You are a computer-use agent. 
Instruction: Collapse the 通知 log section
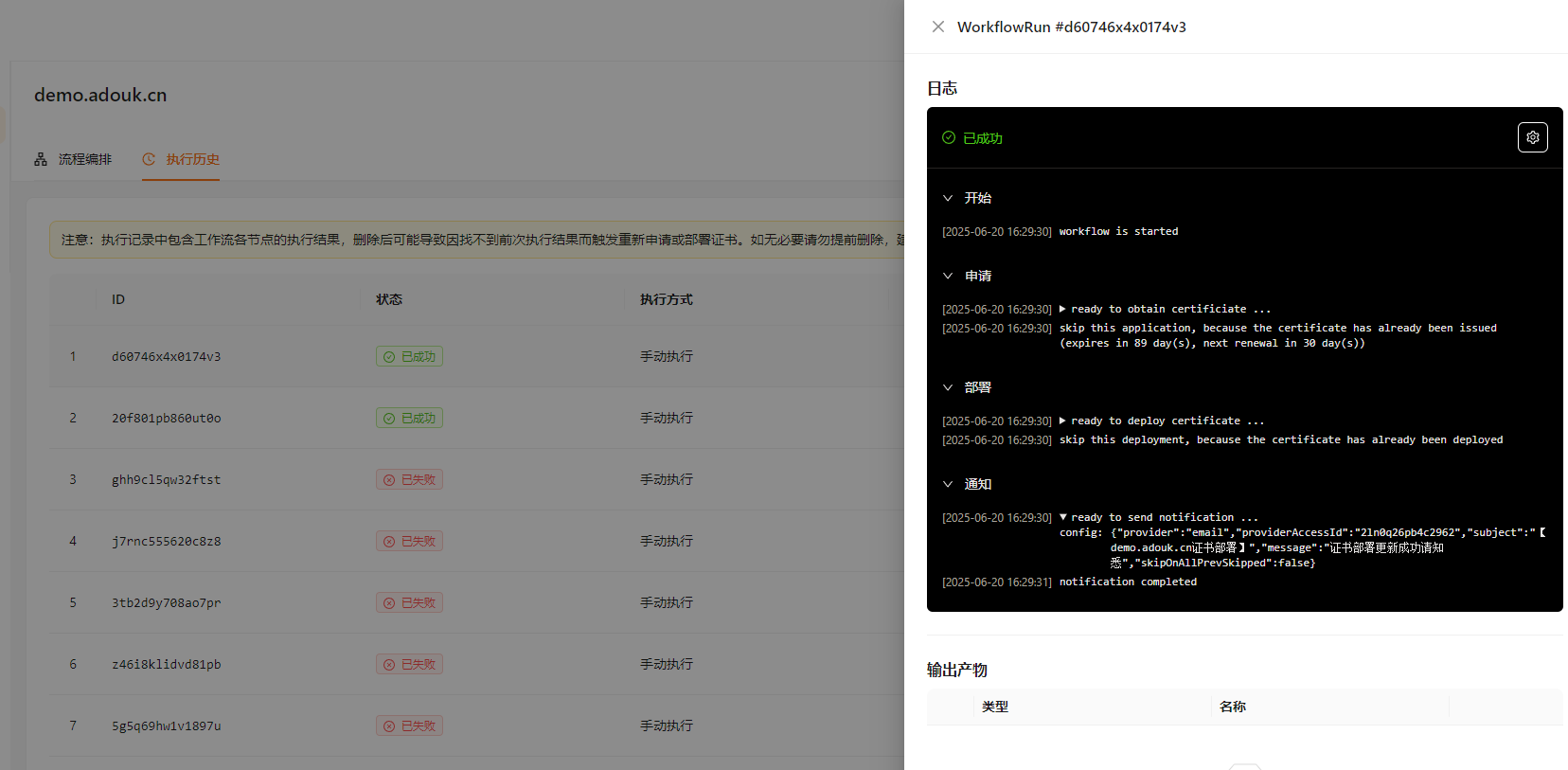tap(948, 484)
